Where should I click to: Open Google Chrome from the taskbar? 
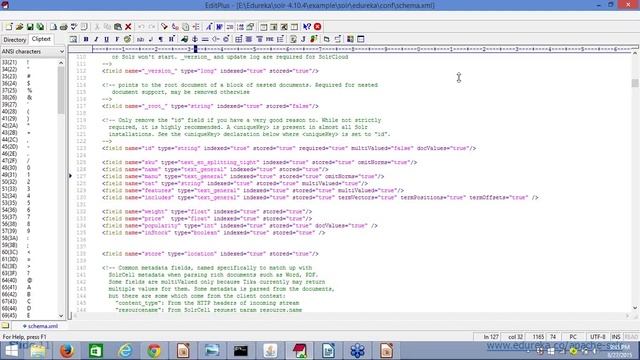coord(154,351)
